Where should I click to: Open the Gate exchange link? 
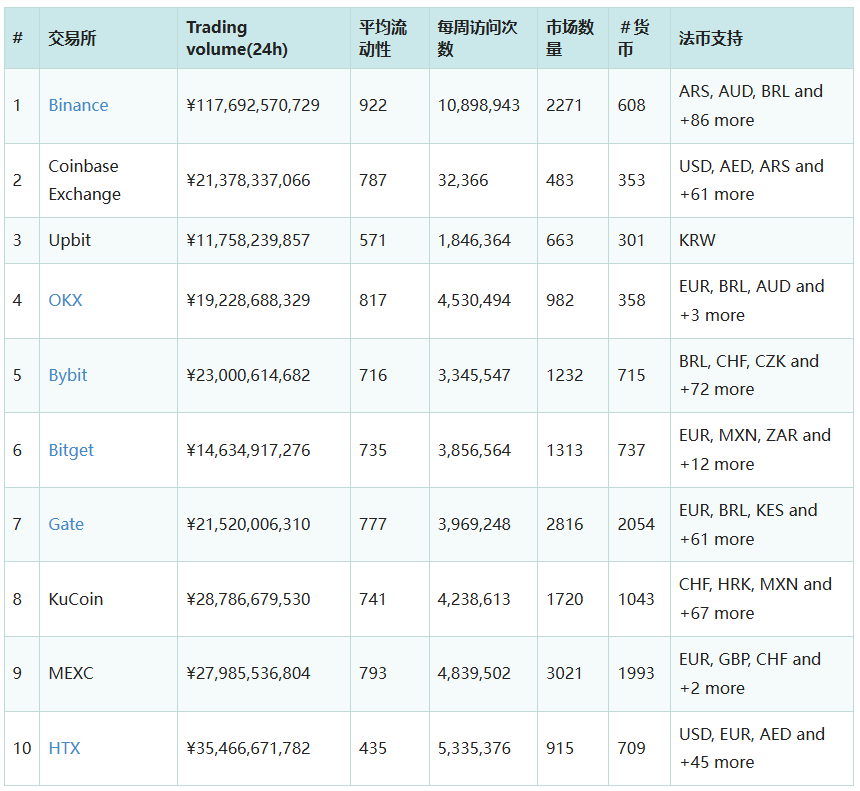point(66,524)
